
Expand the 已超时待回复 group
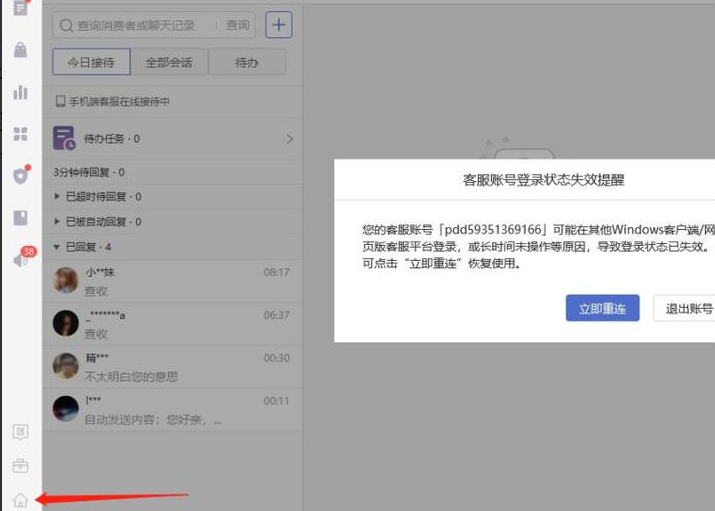click(172, 196)
